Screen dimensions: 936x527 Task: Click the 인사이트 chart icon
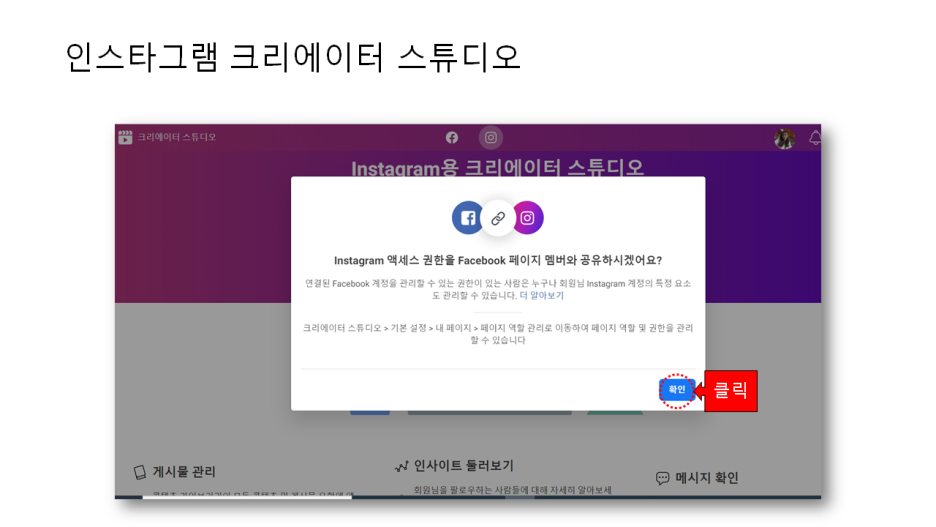(401, 466)
